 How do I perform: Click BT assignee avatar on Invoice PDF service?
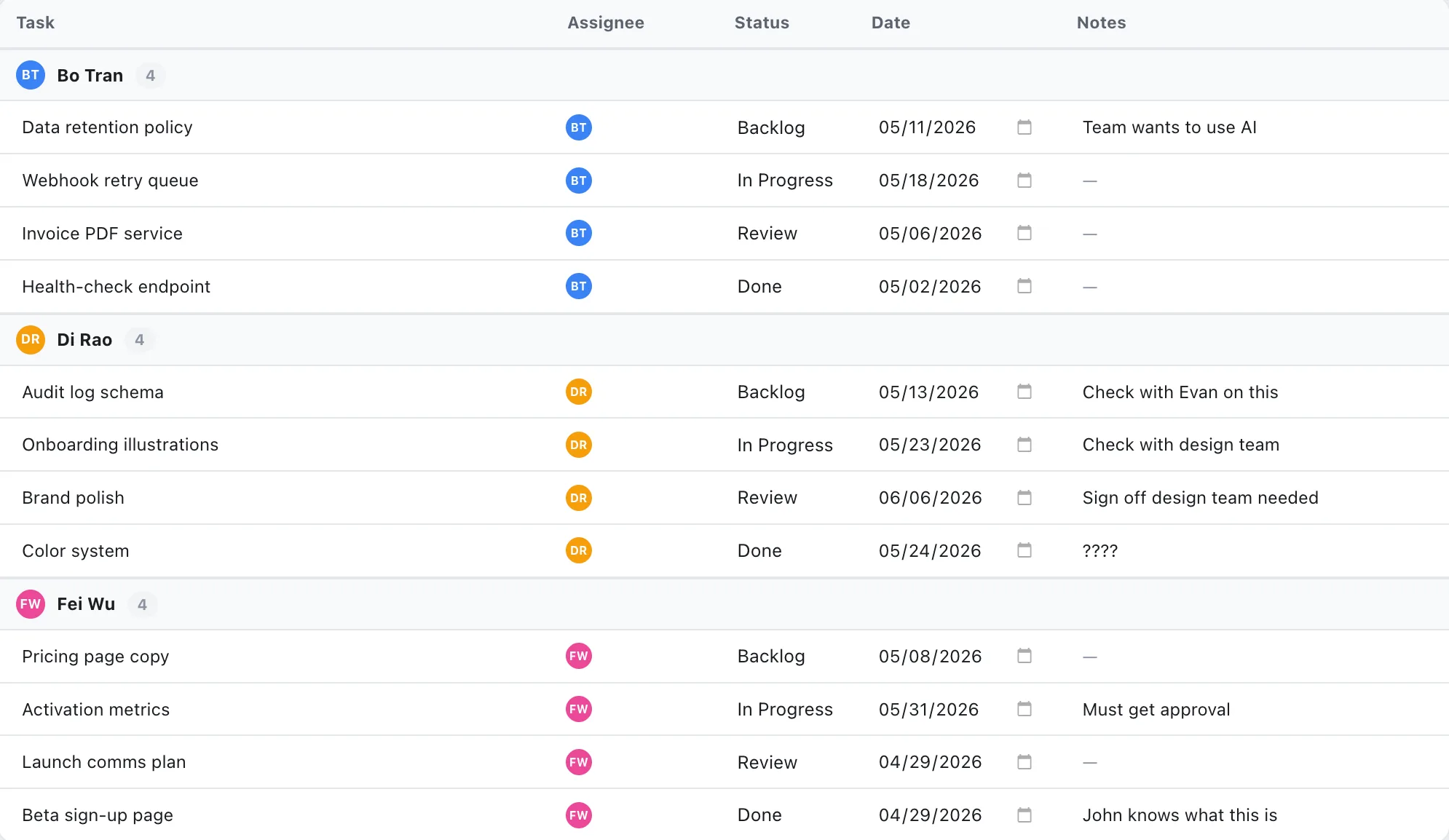579,233
